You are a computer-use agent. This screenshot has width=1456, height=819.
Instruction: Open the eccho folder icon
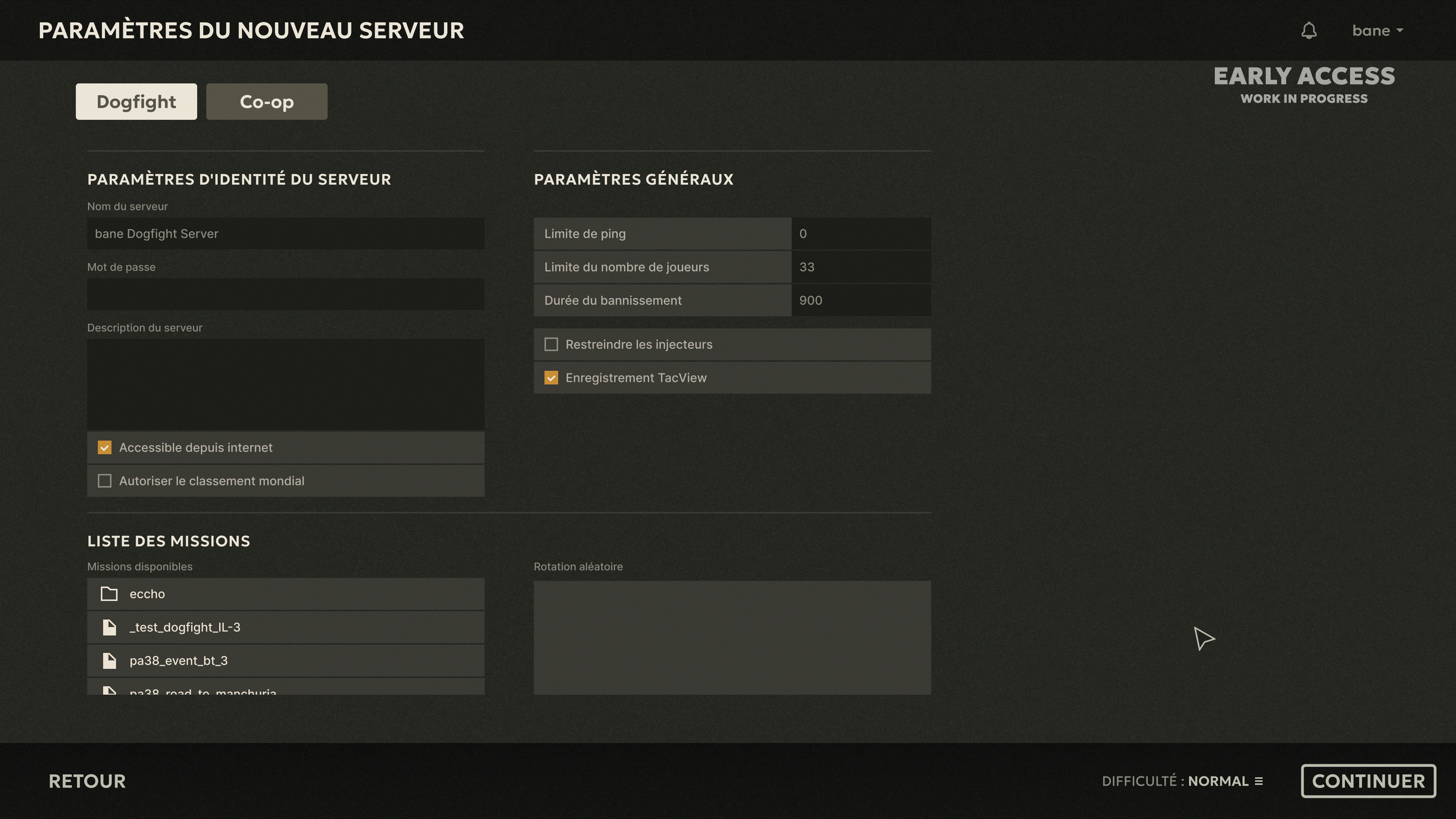[109, 593]
